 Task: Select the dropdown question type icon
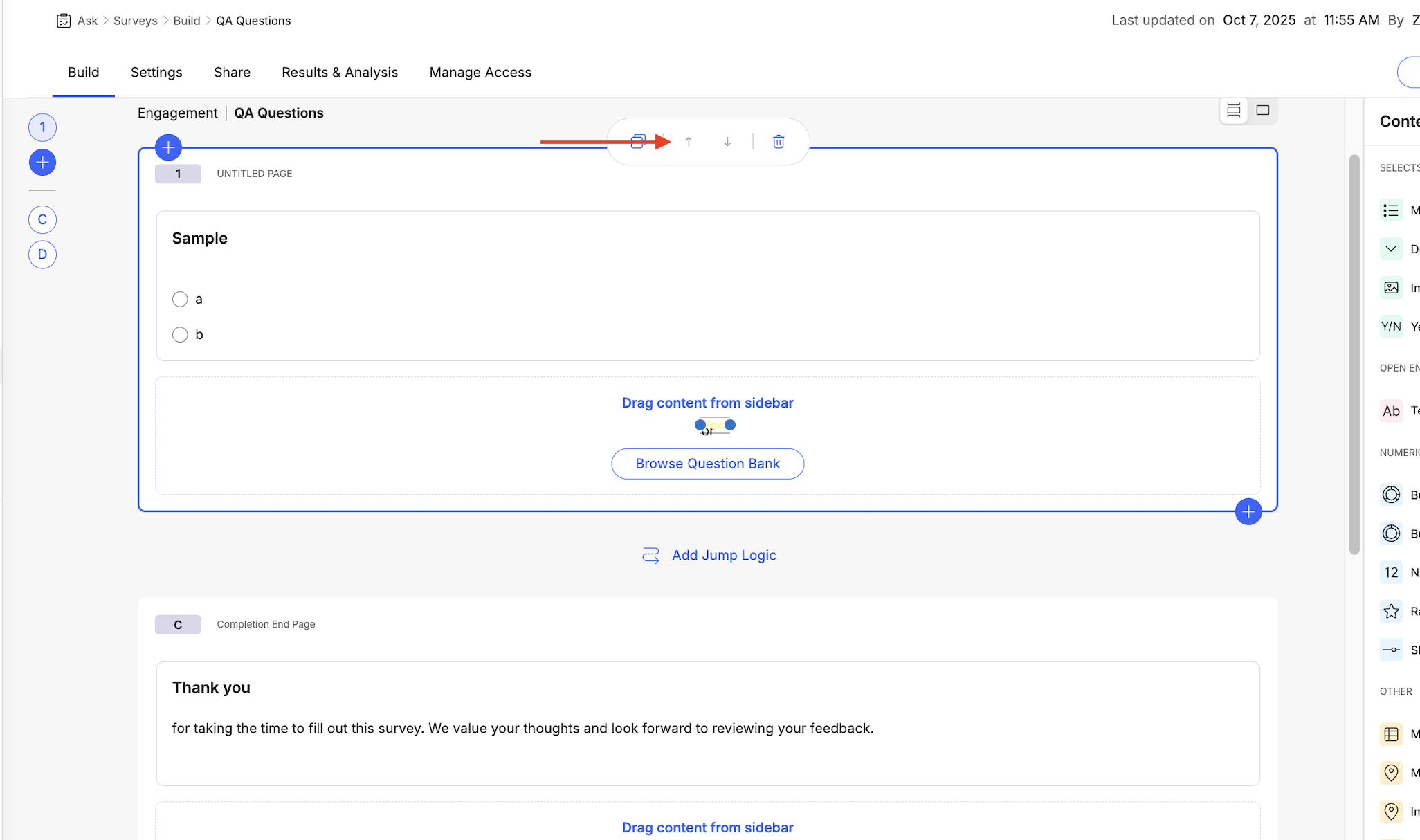(1391, 249)
